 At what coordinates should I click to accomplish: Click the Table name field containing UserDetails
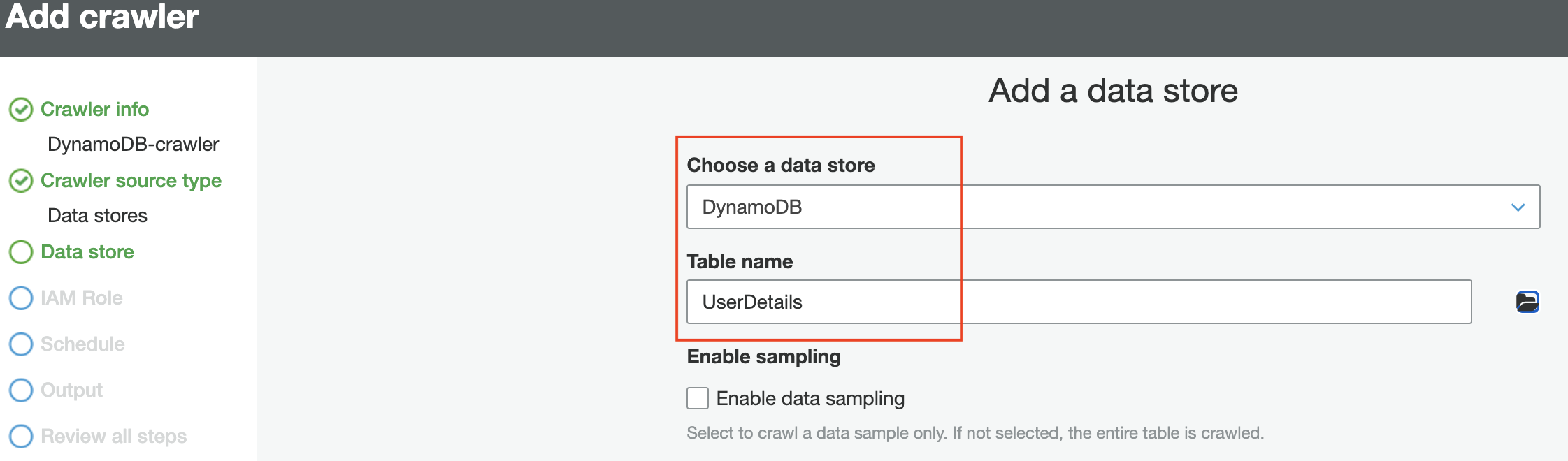coord(1079,302)
